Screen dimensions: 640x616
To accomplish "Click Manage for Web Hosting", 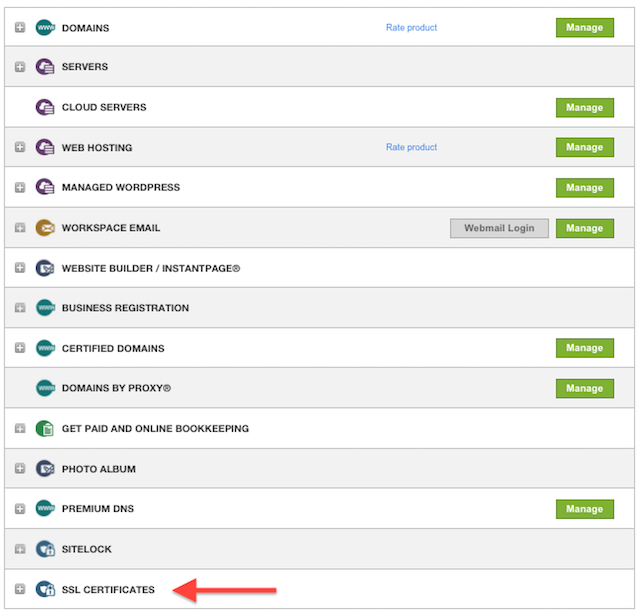I will click(x=584, y=147).
